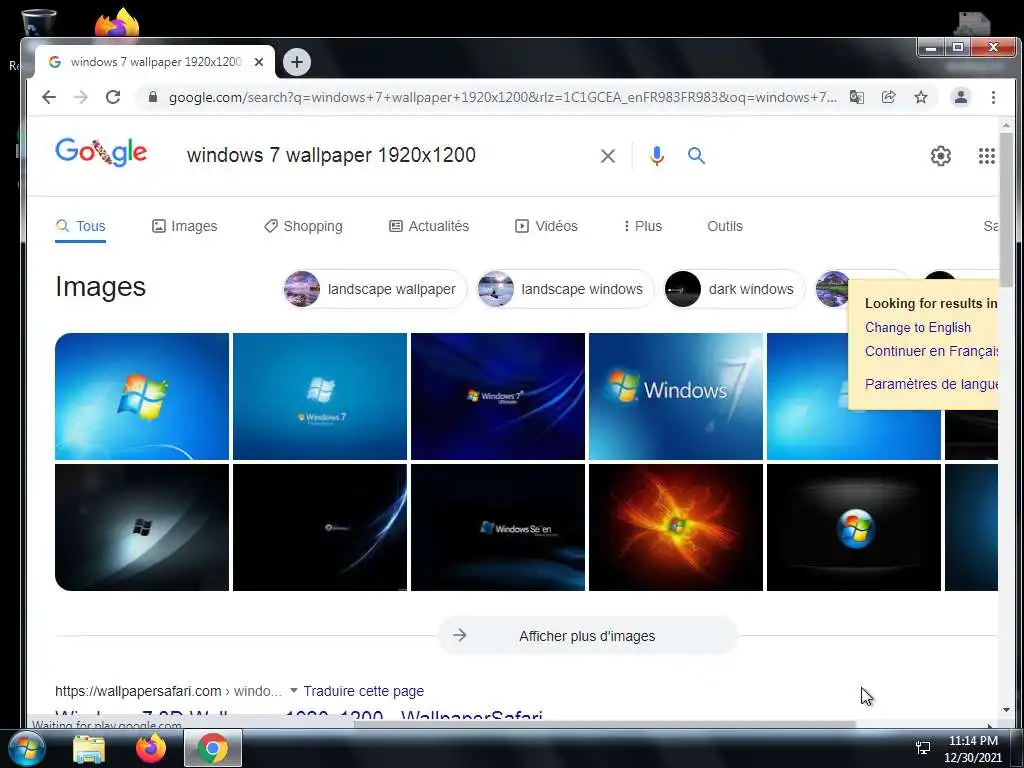Open Chrome three-dot menu
The image size is (1024, 768).
993,97
